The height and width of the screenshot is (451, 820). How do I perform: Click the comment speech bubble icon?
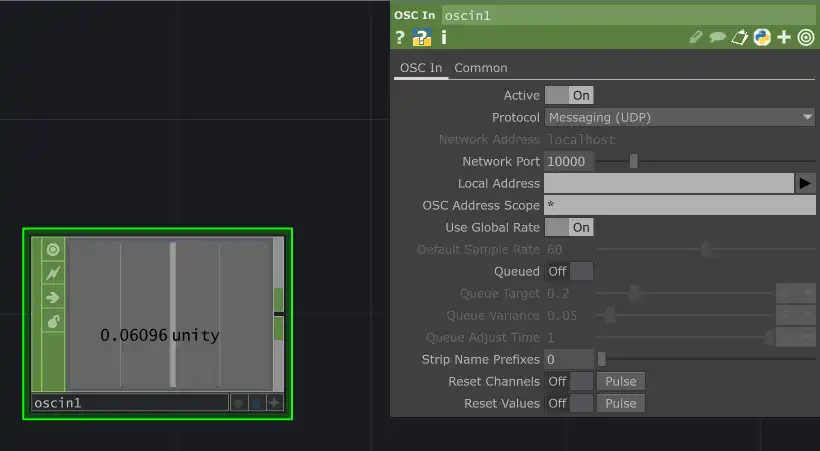tap(717, 38)
